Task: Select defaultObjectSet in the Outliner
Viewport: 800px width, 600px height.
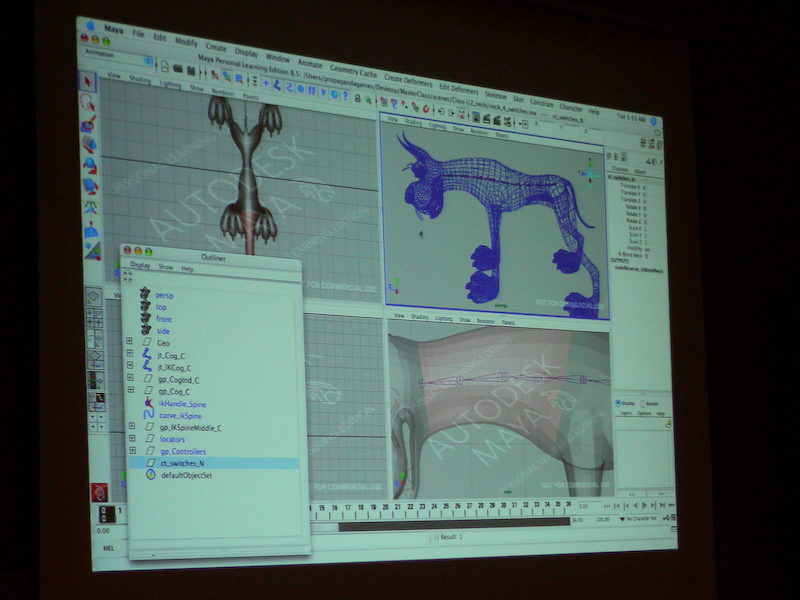Action: [186, 476]
